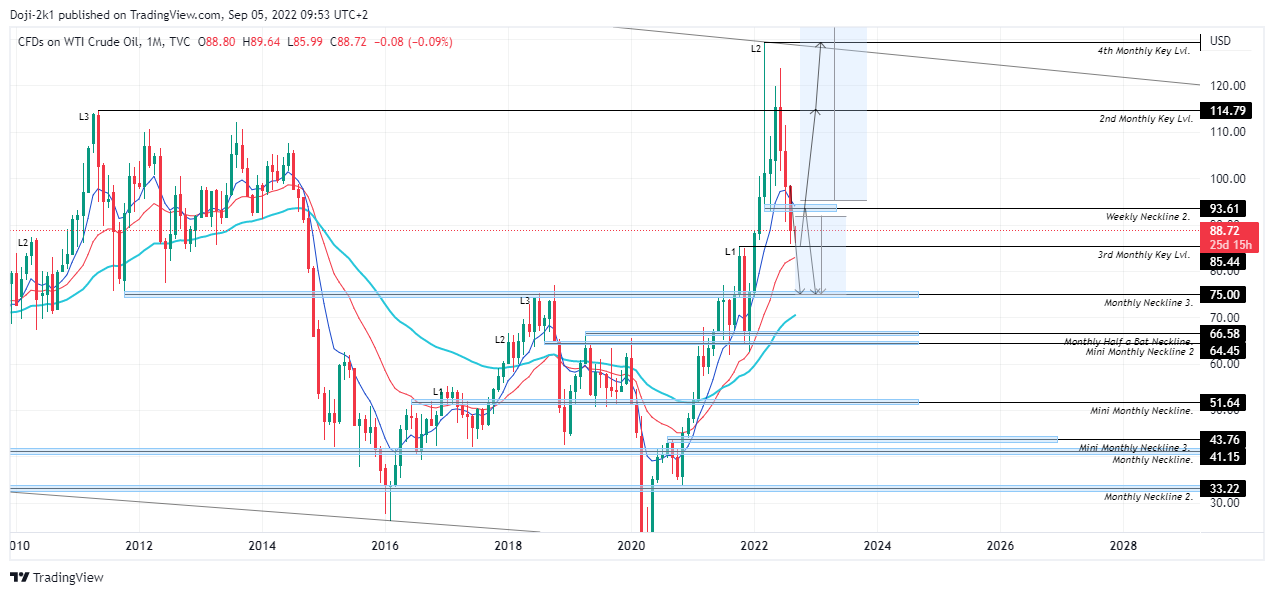
Task: Click the L3 marker beside the 114.79 line
Action: (x=85, y=117)
